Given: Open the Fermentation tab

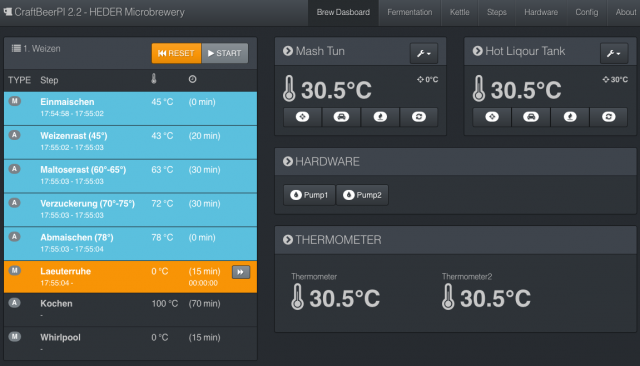Looking at the screenshot, I should (x=409, y=12).
